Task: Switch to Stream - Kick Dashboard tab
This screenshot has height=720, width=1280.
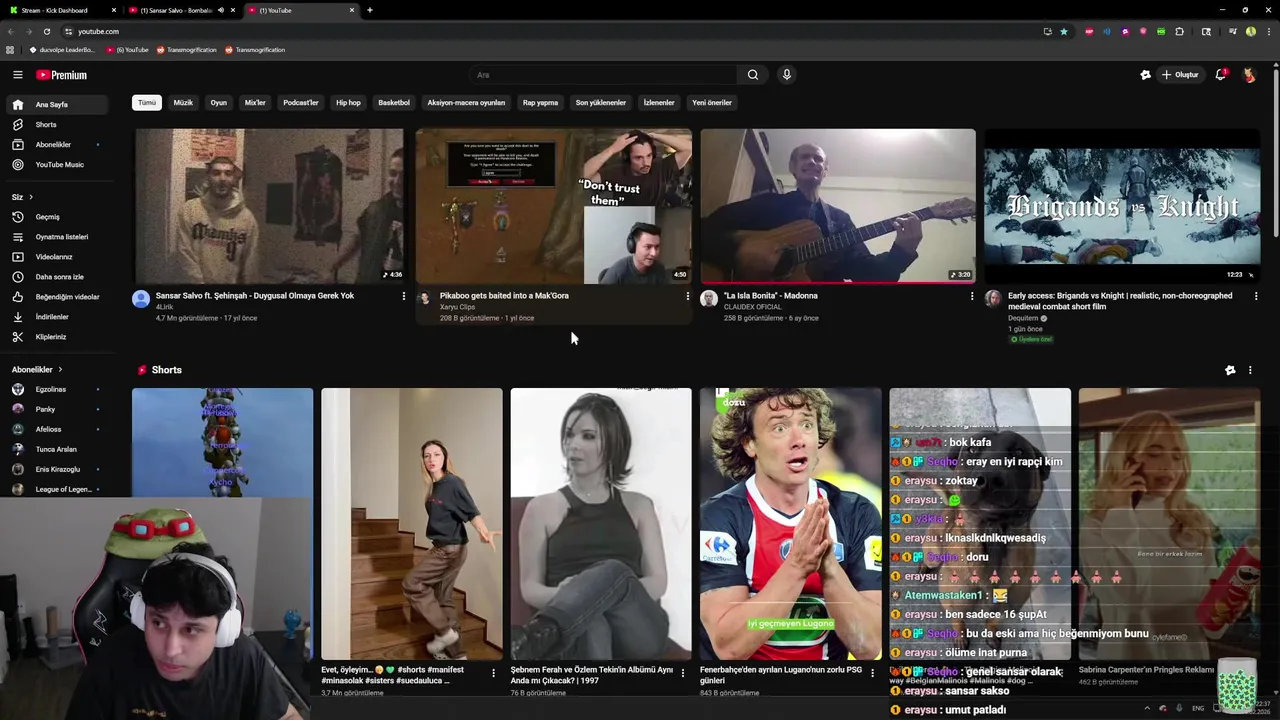Action: click(x=60, y=10)
